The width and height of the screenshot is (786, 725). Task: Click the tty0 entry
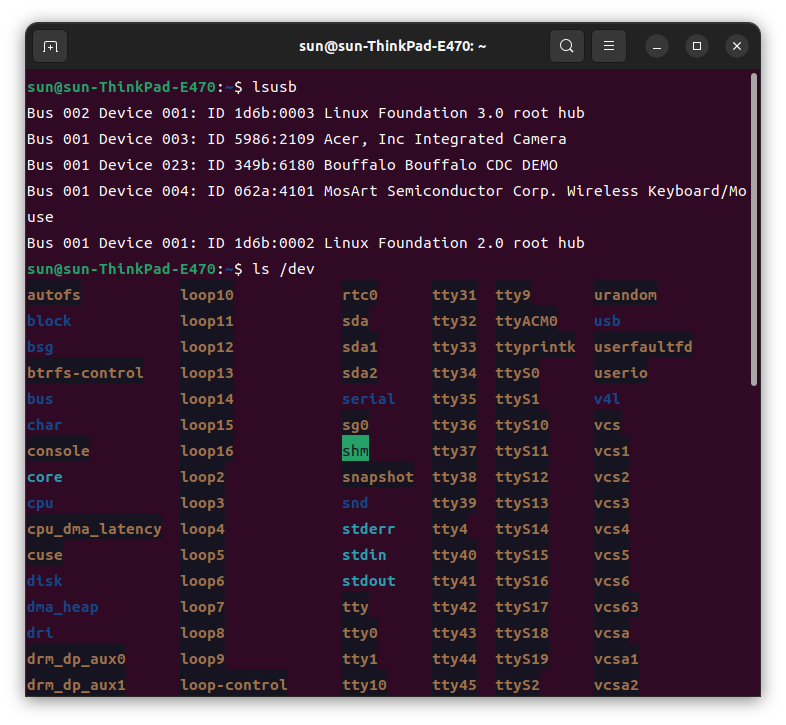360,633
